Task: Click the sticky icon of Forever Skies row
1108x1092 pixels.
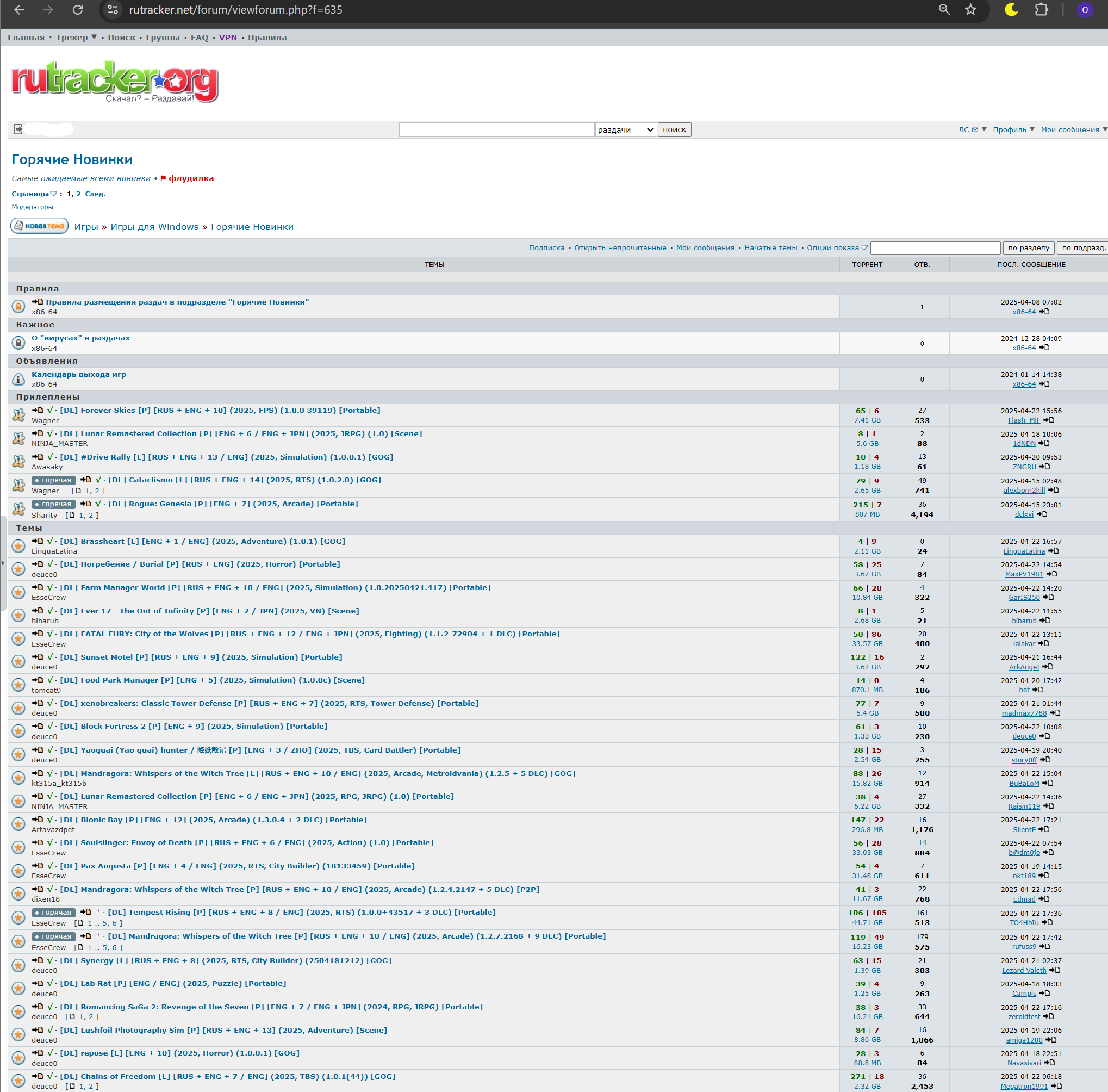Action: coord(18,414)
